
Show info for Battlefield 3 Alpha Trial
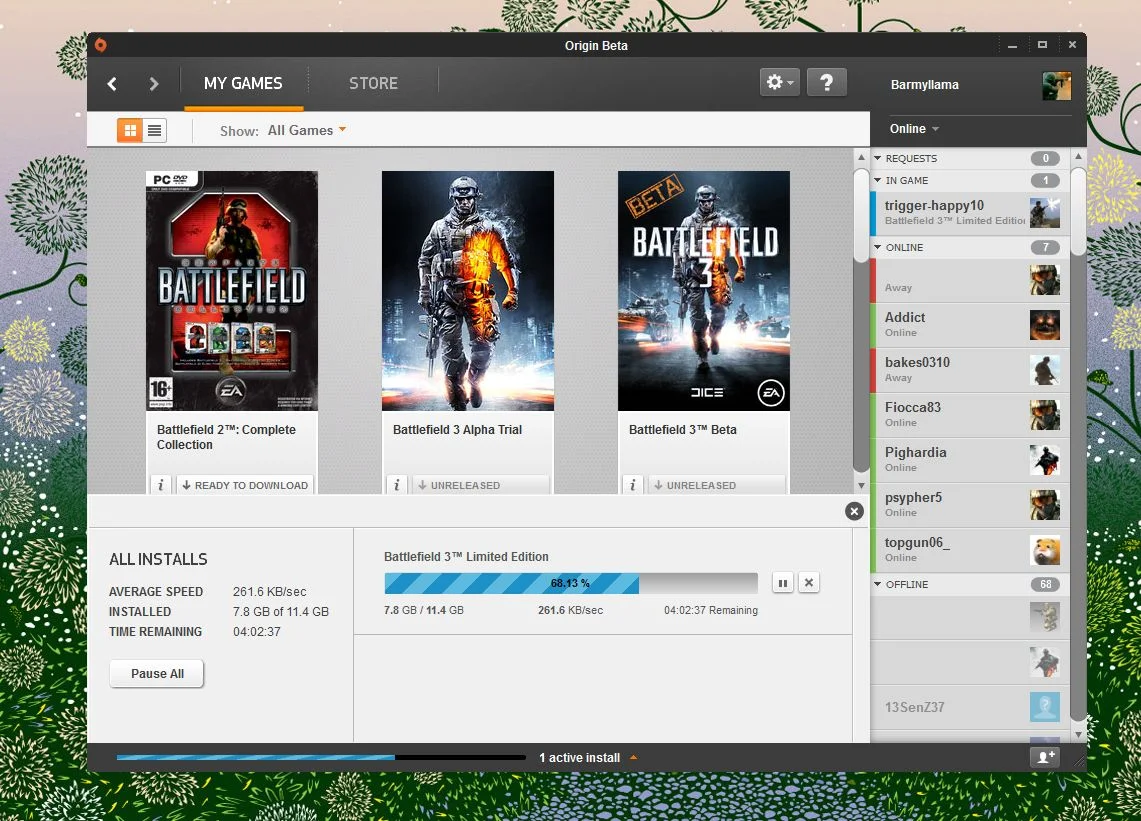397,485
